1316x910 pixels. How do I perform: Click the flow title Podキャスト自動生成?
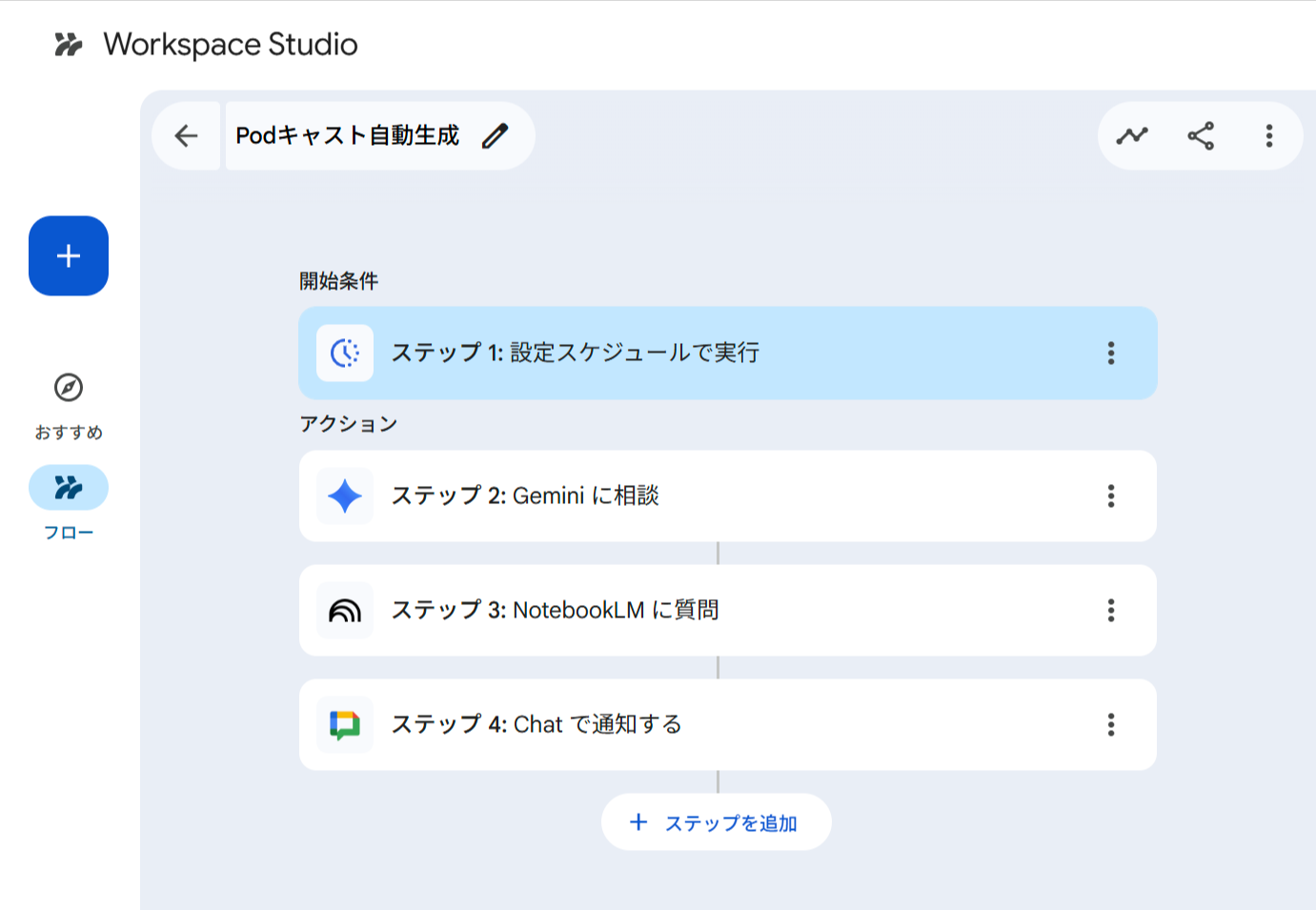point(347,136)
